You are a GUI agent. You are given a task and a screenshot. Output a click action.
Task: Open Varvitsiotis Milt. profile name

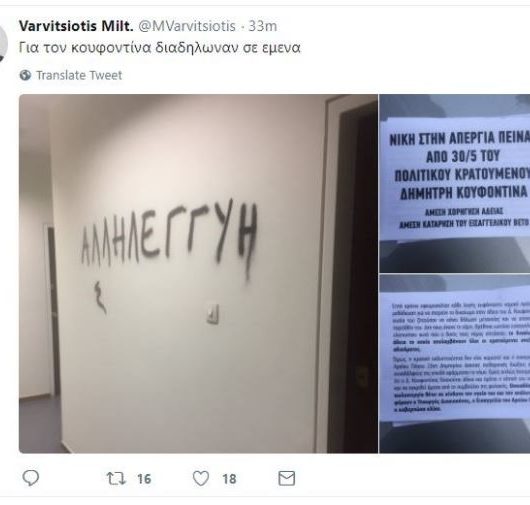[x=76, y=26]
